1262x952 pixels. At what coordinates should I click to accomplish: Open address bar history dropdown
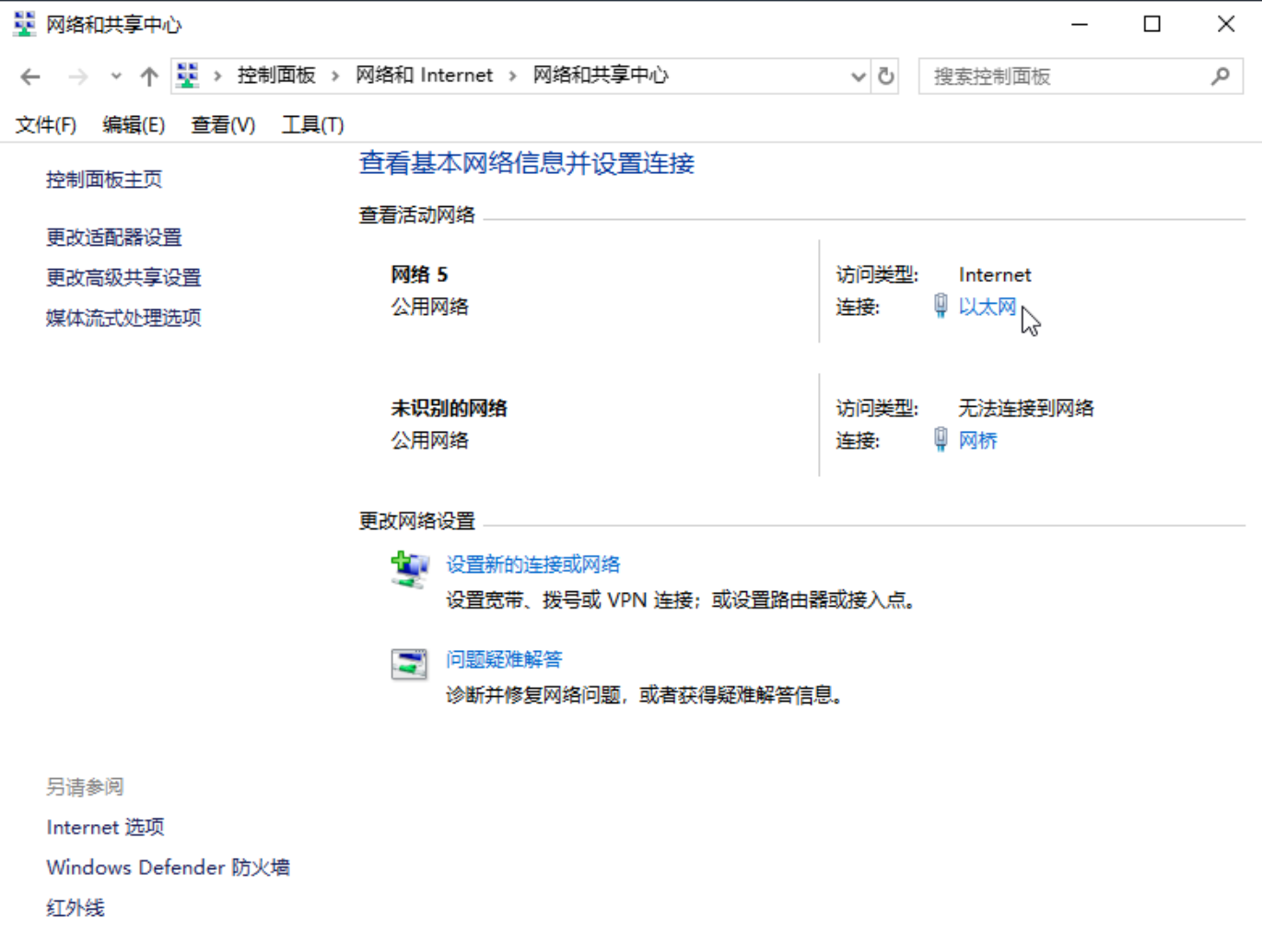point(859,76)
